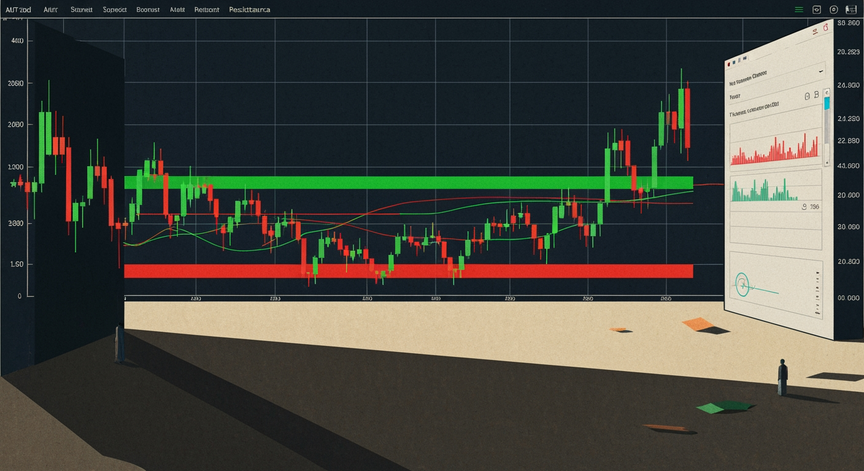Select the green resistance zone band
Image resolution: width=864 pixels, height=471 pixels.
(408, 183)
